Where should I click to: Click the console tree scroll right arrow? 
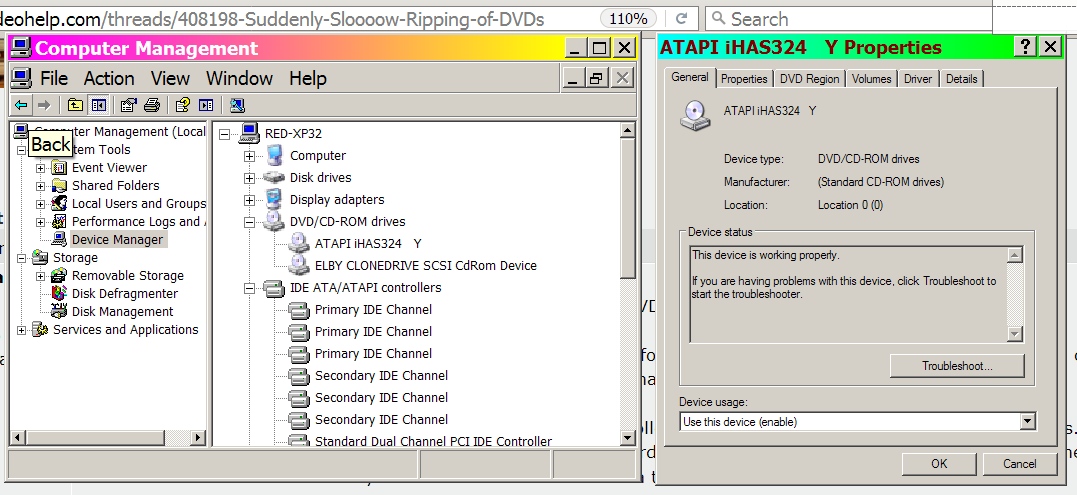[198, 437]
